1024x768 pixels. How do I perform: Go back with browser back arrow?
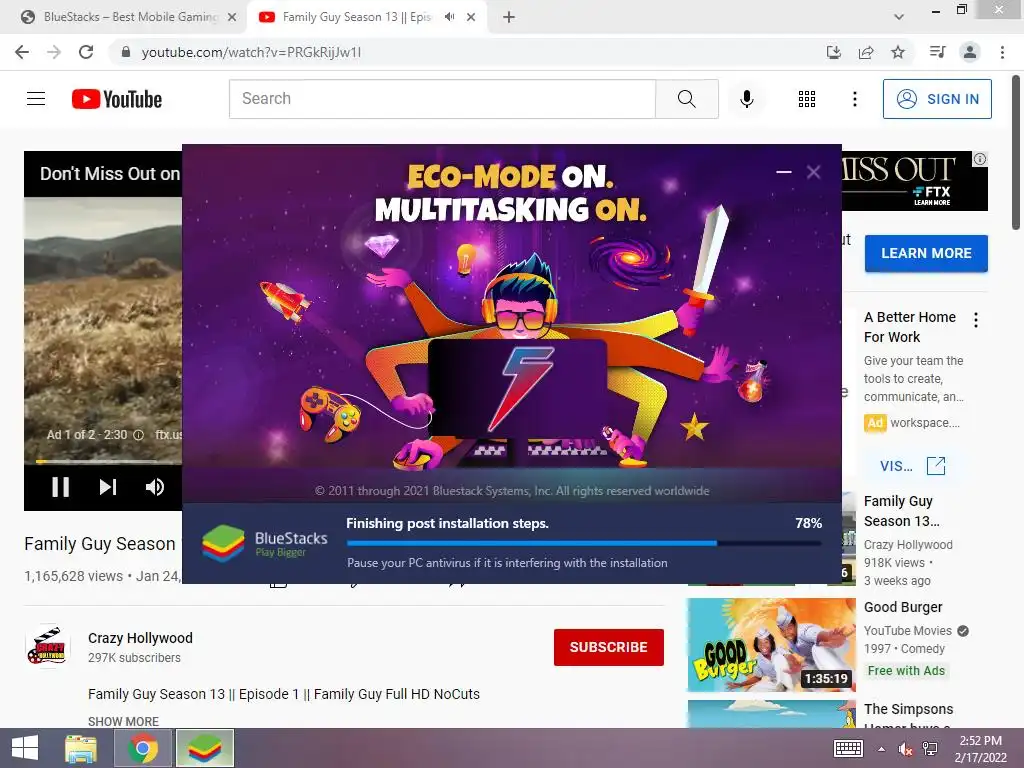22,52
